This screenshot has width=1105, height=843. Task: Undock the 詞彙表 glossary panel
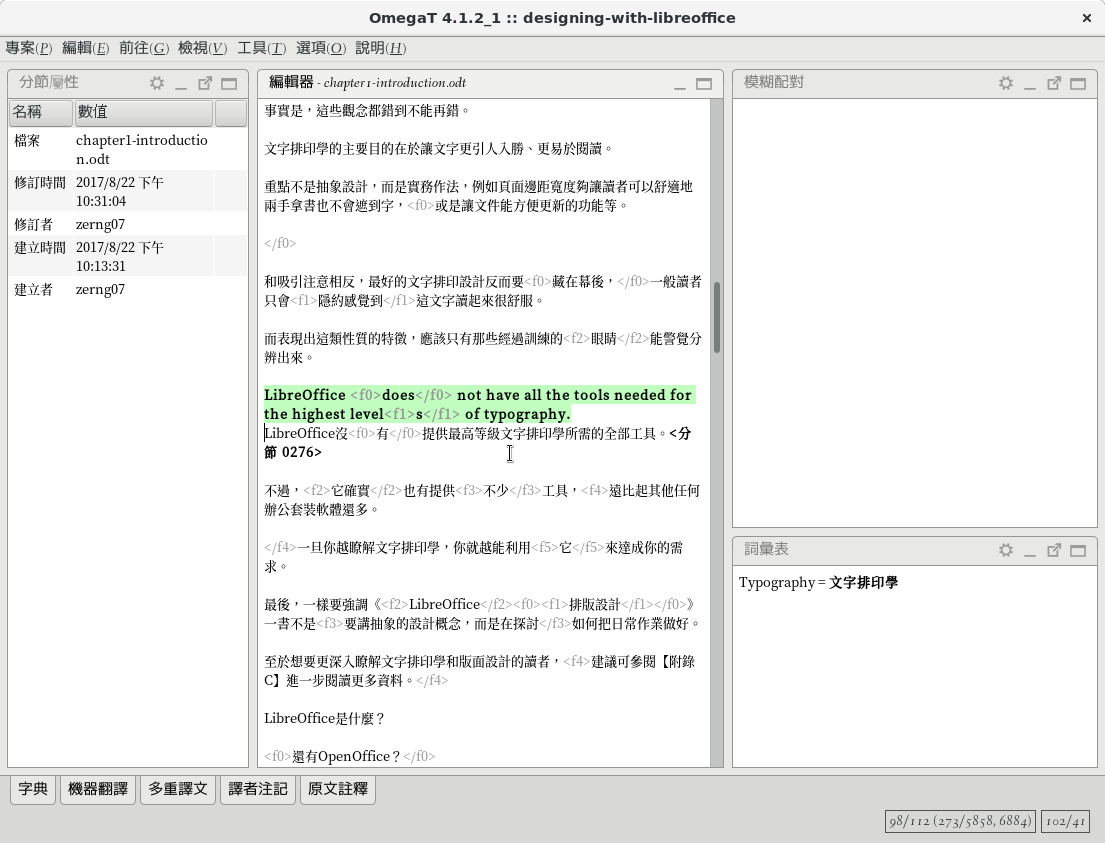(x=1054, y=550)
